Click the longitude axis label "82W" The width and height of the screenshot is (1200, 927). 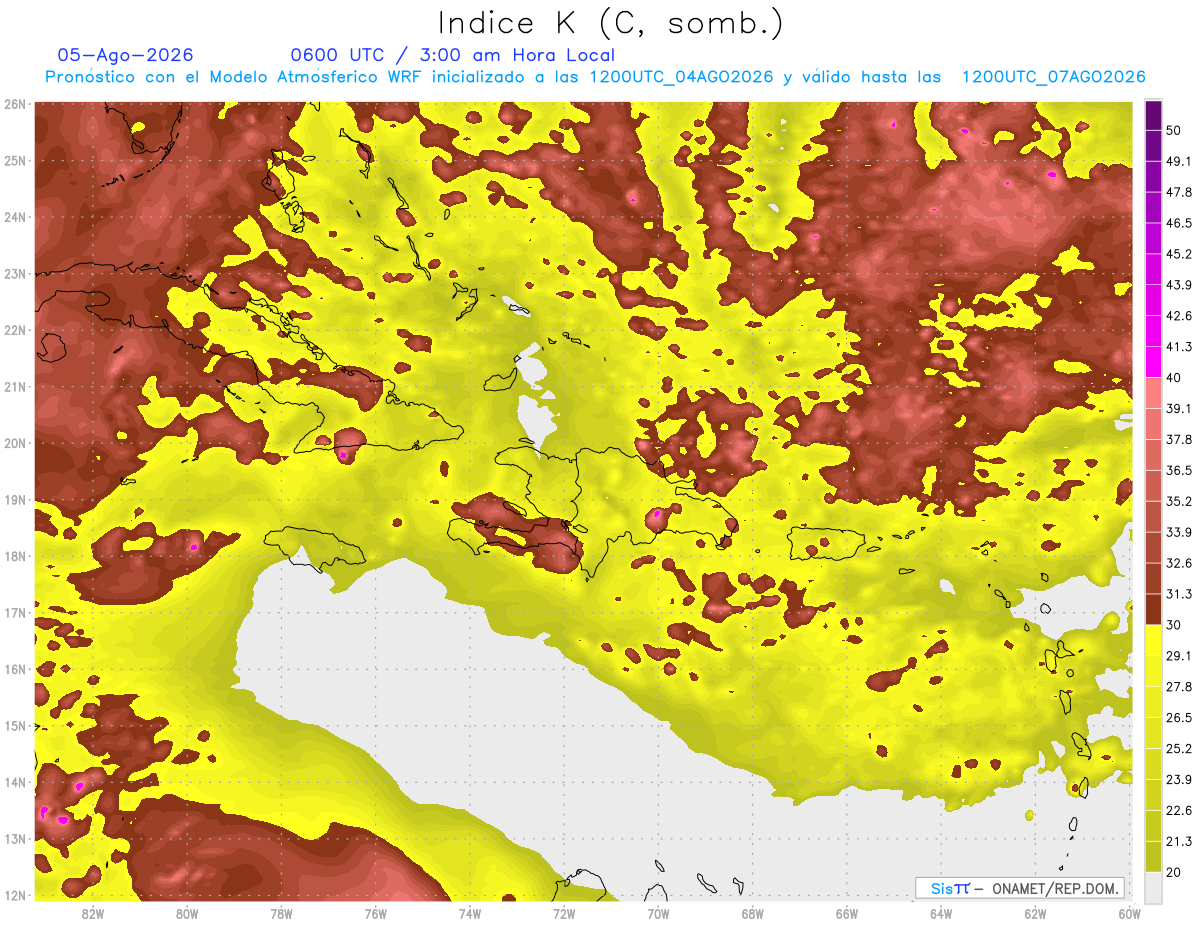coord(93,913)
